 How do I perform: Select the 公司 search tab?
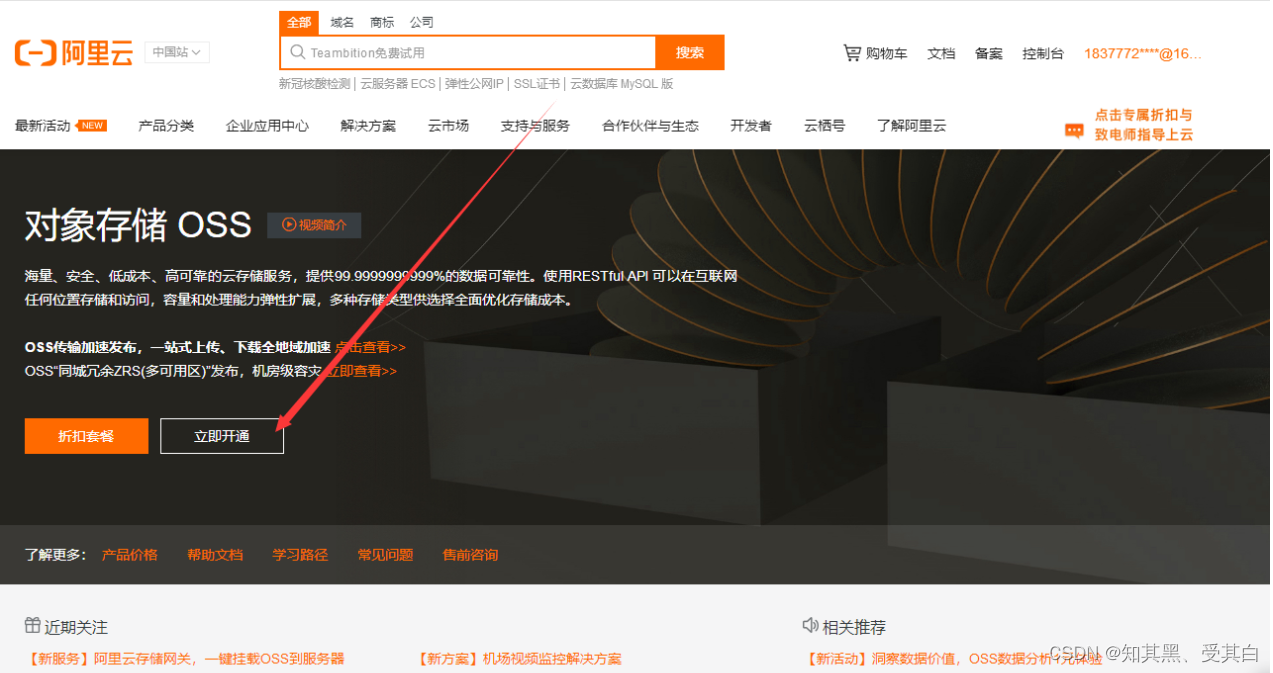click(x=422, y=22)
